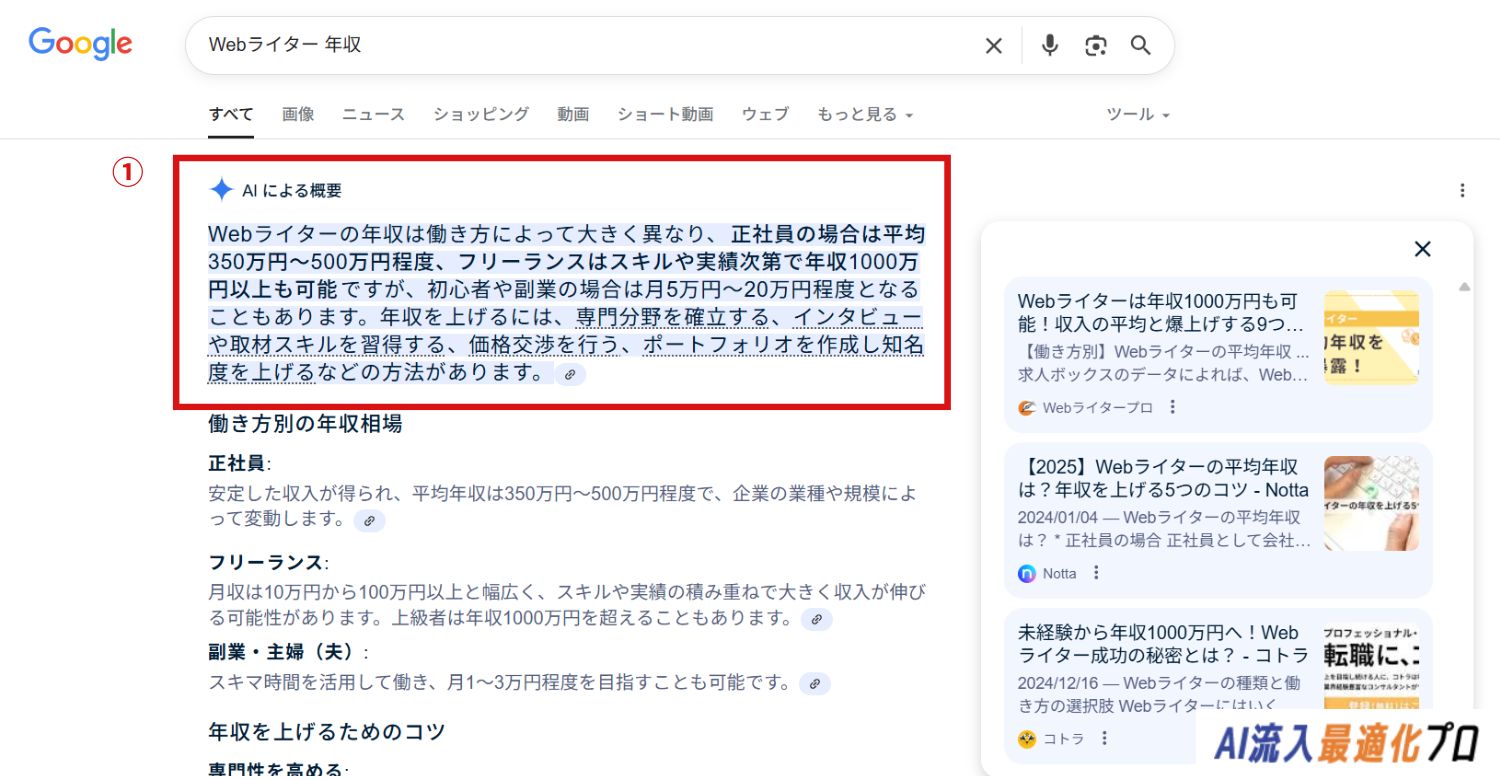Start voice search with microphone icon
Screen dimensions: 1500x780
pyautogui.click(x=1049, y=46)
